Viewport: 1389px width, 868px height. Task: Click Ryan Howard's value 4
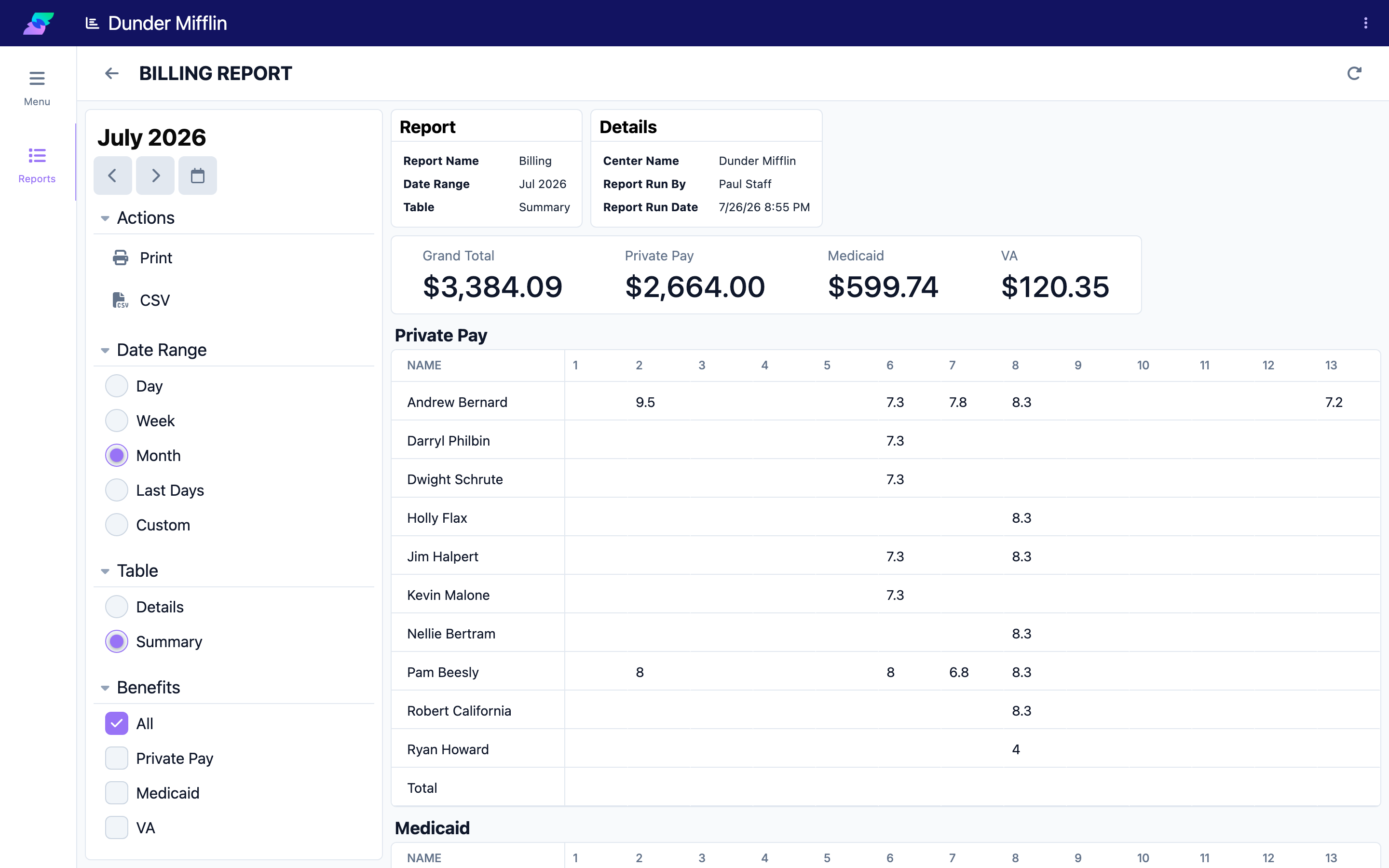coord(1016,749)
